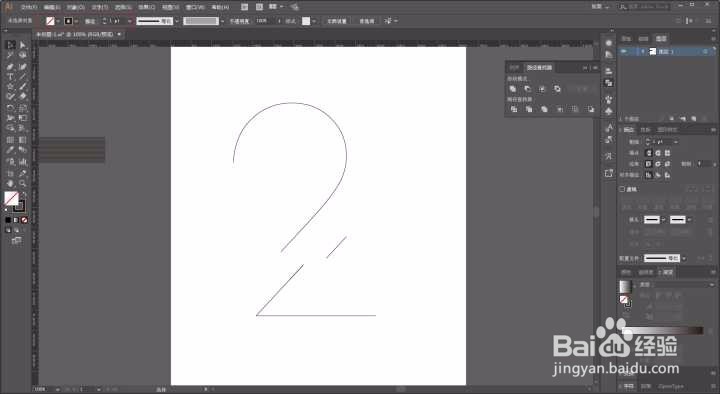Viewport: 720px width, 394px height.
Task: Click the Preferences button in control bar
Action: (366, 21)
